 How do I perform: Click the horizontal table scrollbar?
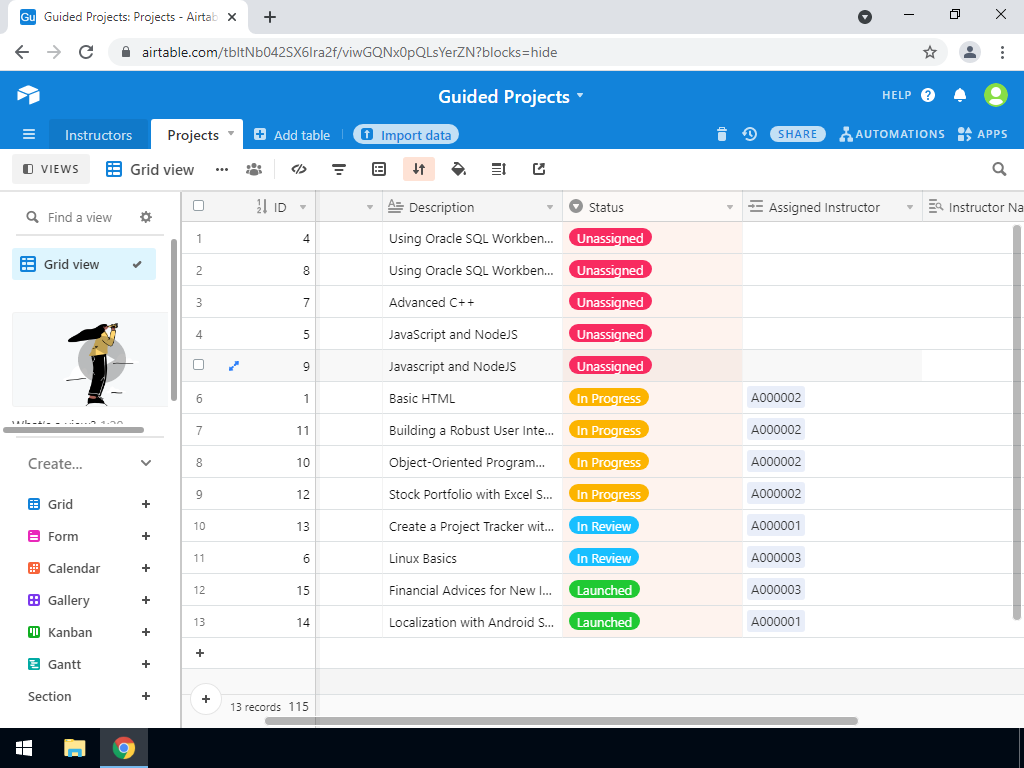click(561, 721)
